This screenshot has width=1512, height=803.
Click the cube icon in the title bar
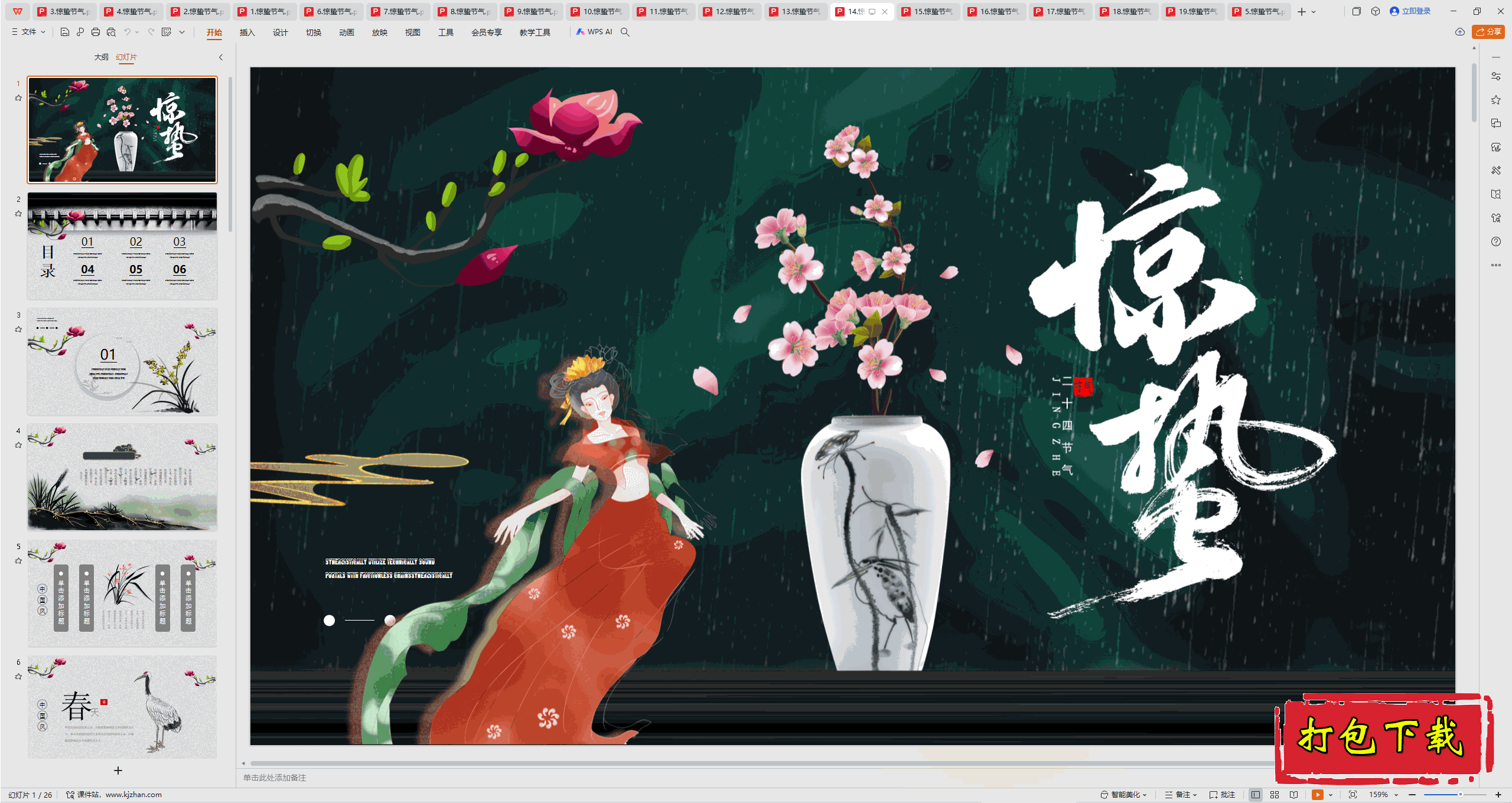point(1376,11)
